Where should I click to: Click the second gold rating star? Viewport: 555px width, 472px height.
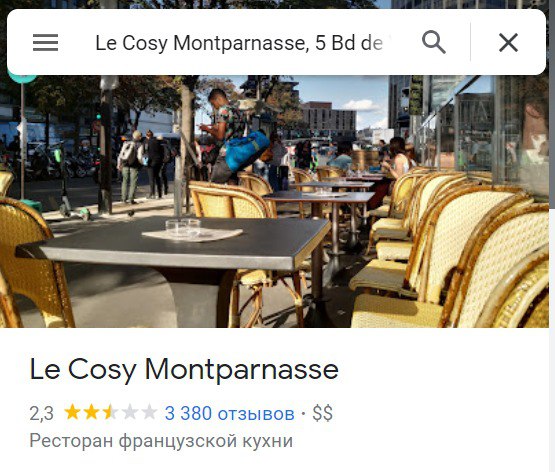(91, 412)
